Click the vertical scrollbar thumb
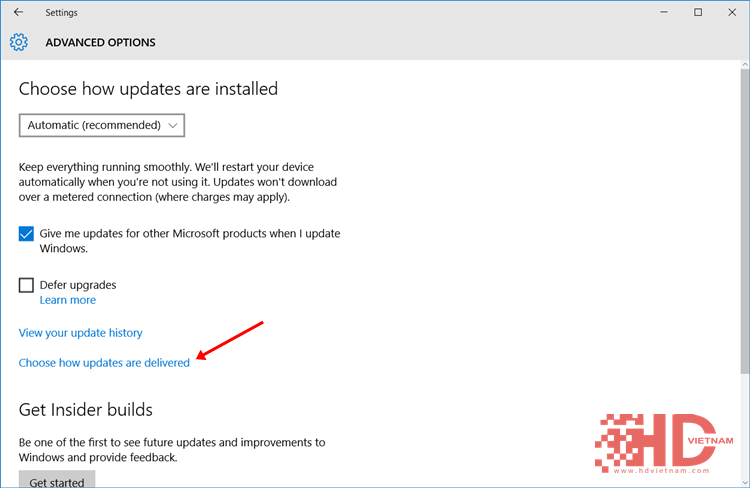The width and height of the screenshot is (750, 488). coord(745,221)
